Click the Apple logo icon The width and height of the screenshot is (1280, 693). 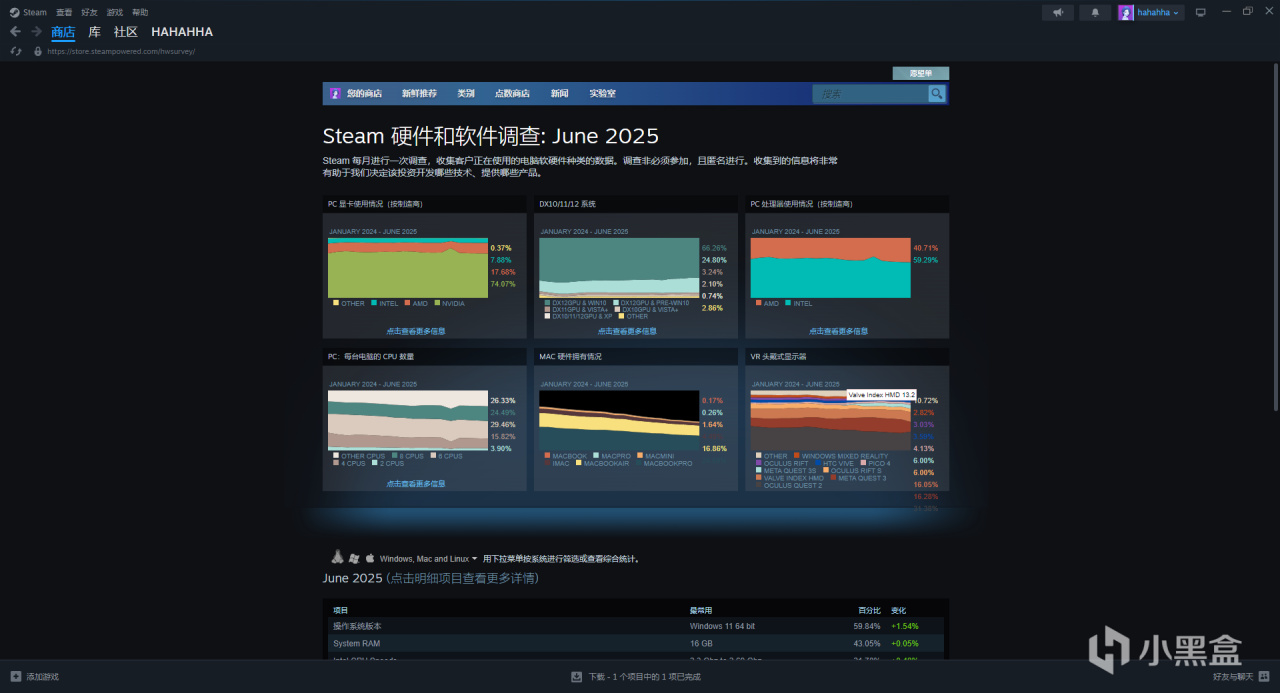pyautogui.click(x=369, y=558)
